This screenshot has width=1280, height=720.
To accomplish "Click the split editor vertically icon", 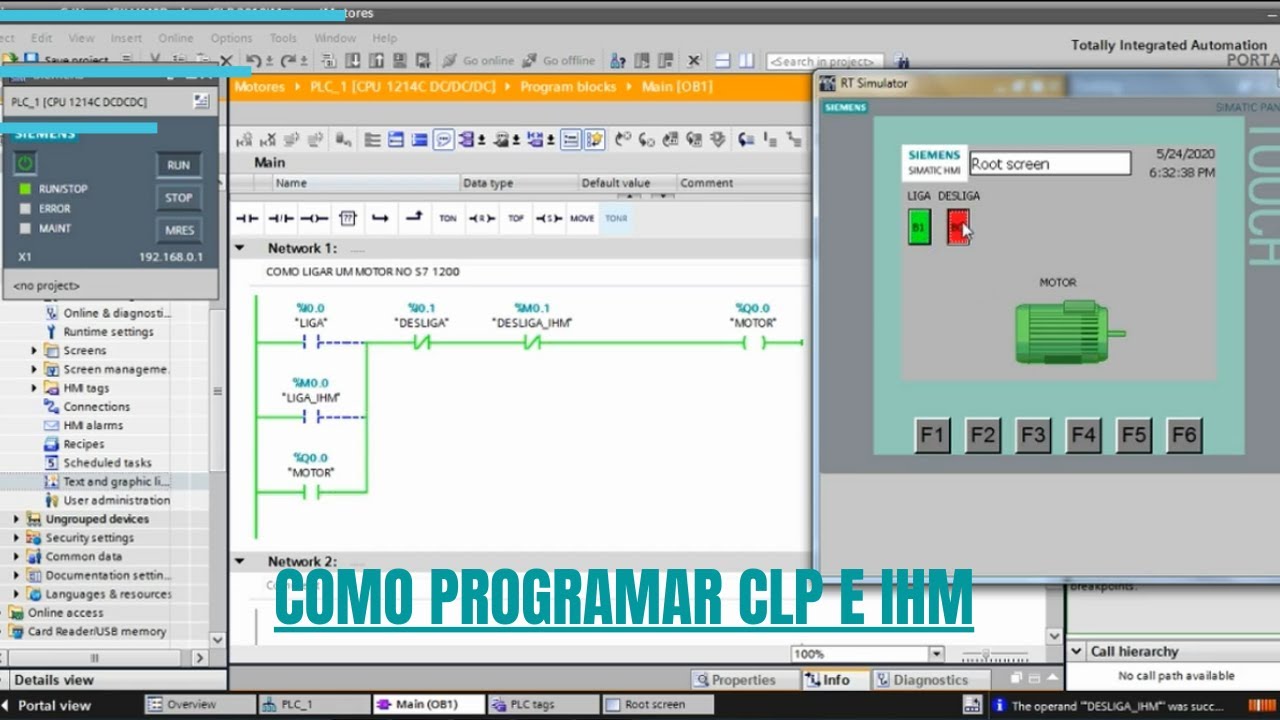I will [x=745, y=61].
